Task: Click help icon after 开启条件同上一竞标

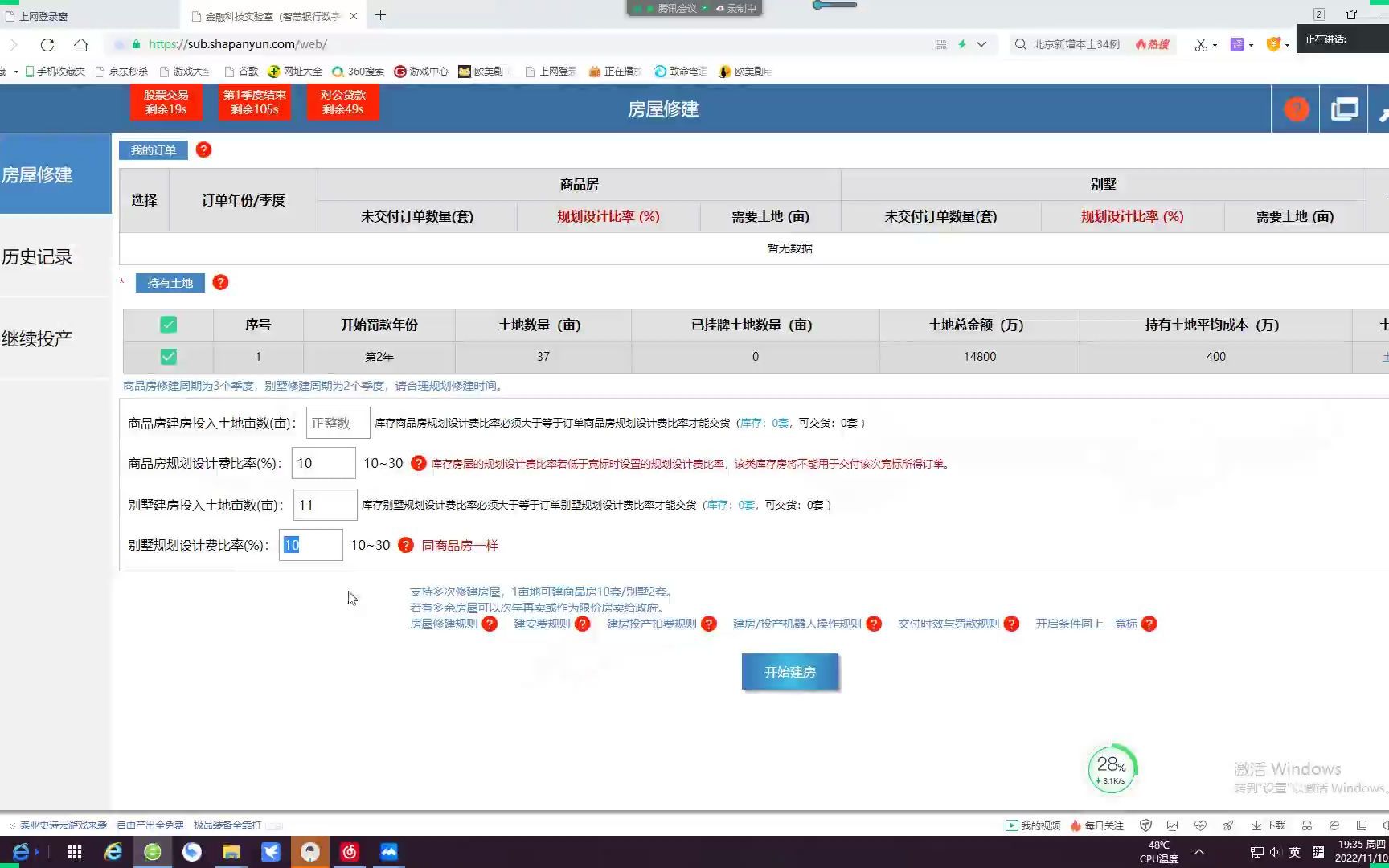Action: click(x=1149, y=624)
